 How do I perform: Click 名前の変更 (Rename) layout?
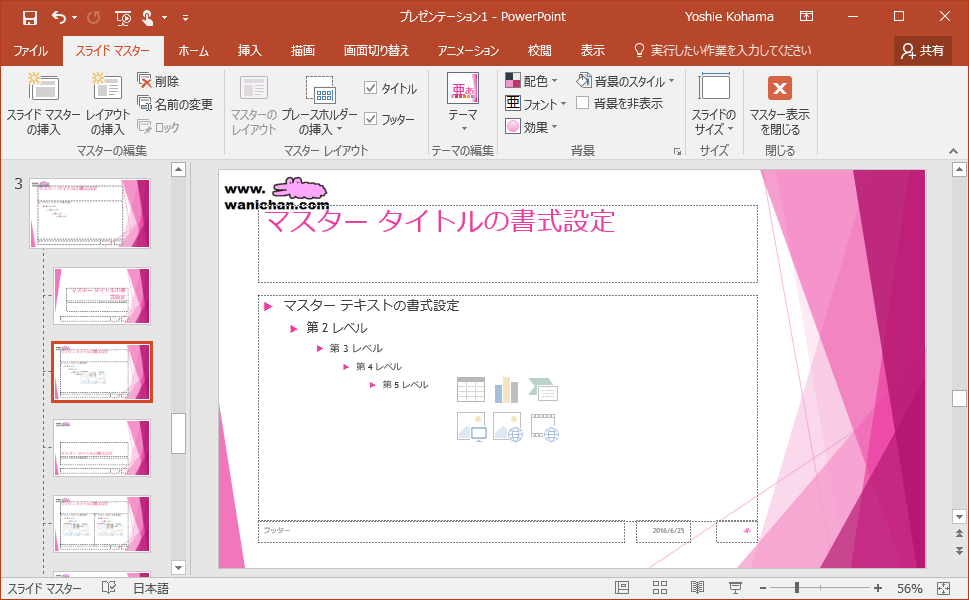point(176,104)
